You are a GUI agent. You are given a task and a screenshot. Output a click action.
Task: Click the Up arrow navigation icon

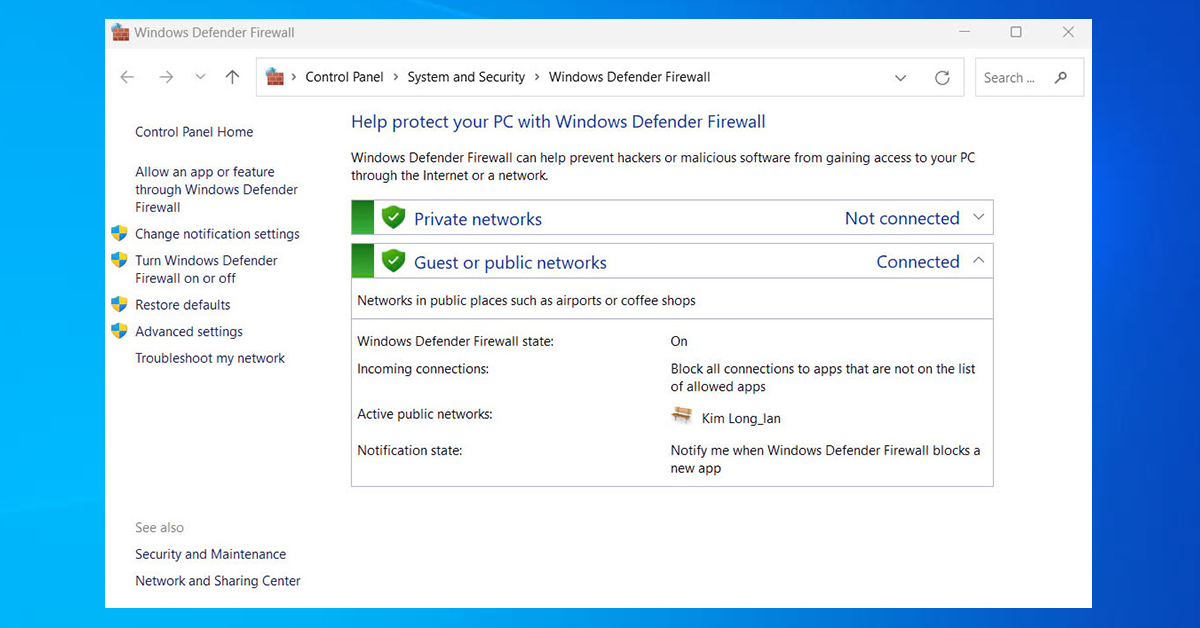coord(232,77)
